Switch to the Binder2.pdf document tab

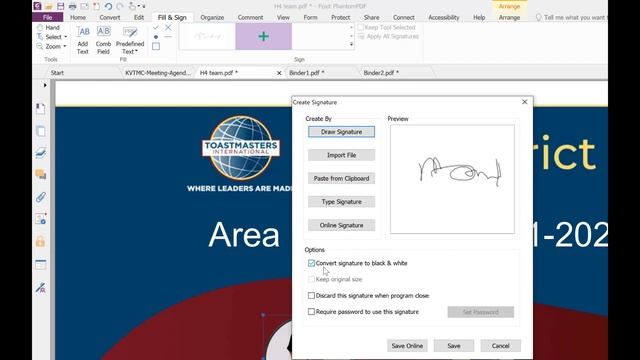[x=381, y=73]
